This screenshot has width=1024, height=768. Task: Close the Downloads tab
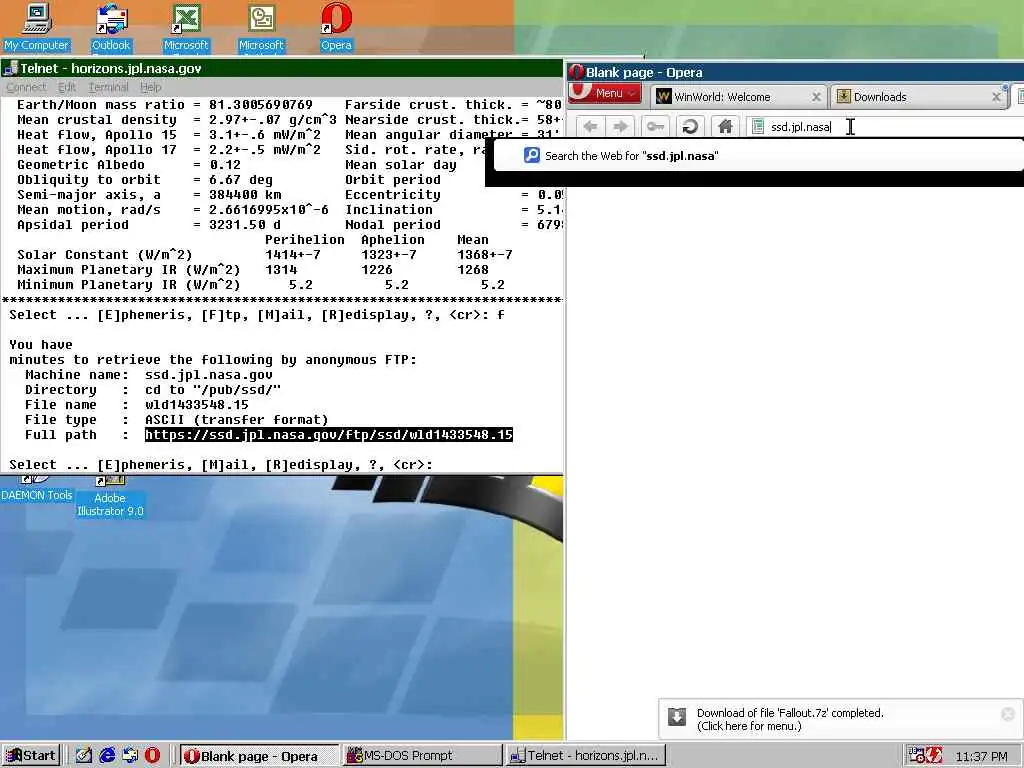pos(996,97)
